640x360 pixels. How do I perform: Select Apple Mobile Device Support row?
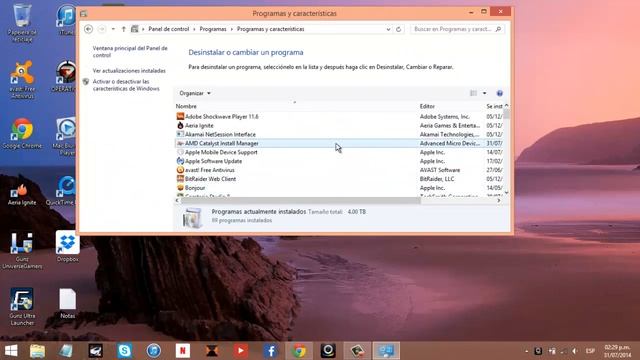(x=339, y=152)
